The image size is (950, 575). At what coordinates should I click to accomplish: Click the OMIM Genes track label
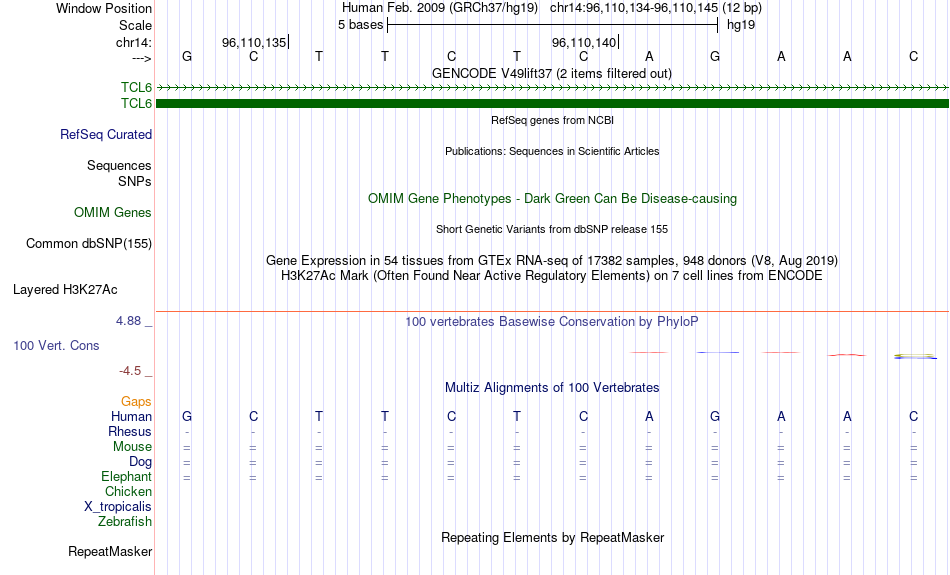point(113,213)
